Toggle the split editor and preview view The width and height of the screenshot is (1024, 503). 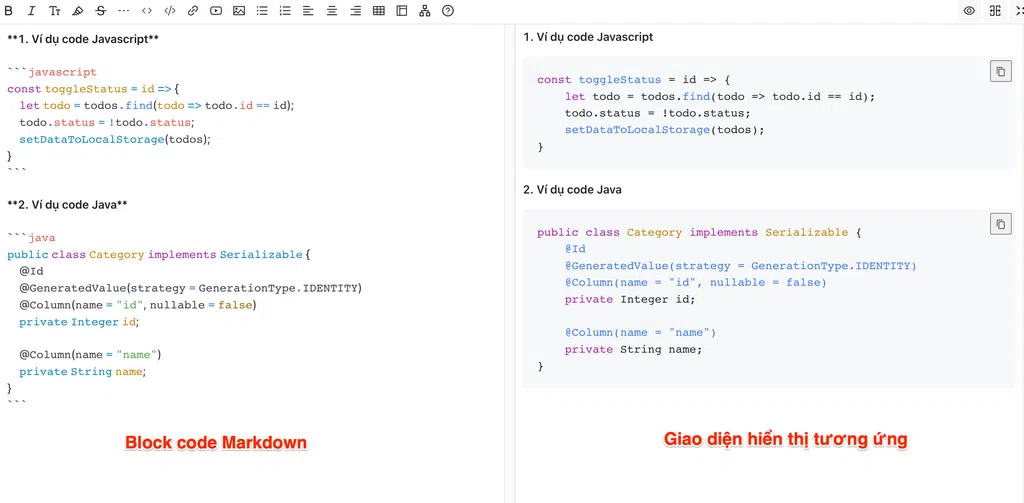coord(995,11)
